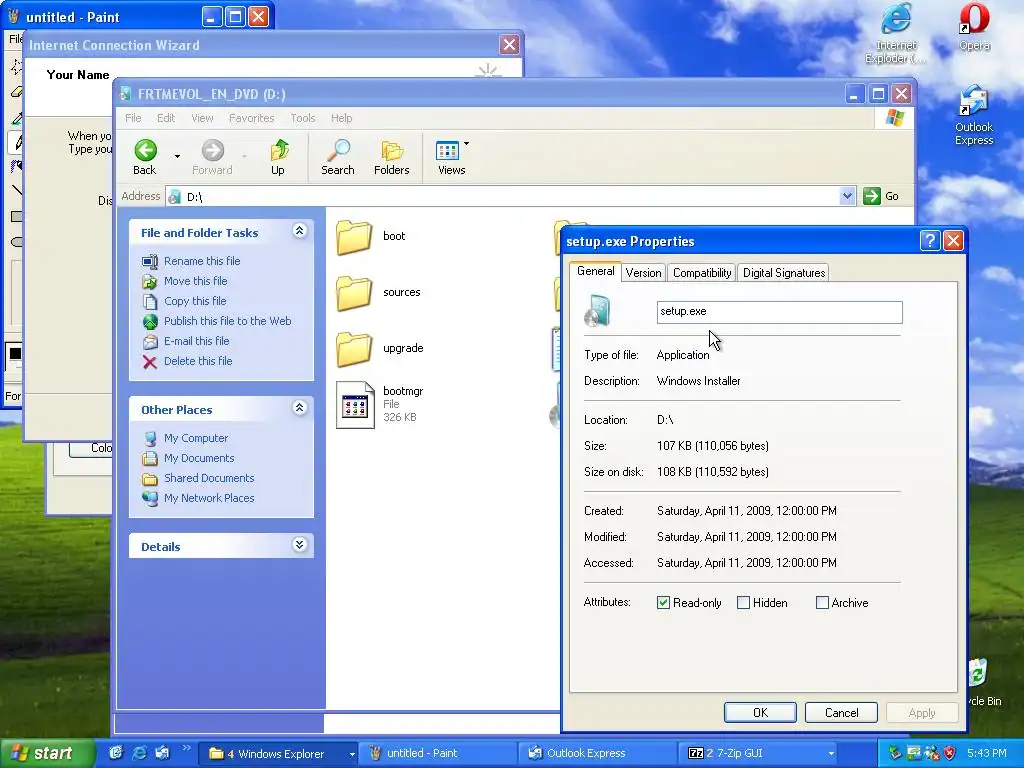Open the View menu in Explorer
Viewport: 1024px width, 768px height.
pos(202,118)
